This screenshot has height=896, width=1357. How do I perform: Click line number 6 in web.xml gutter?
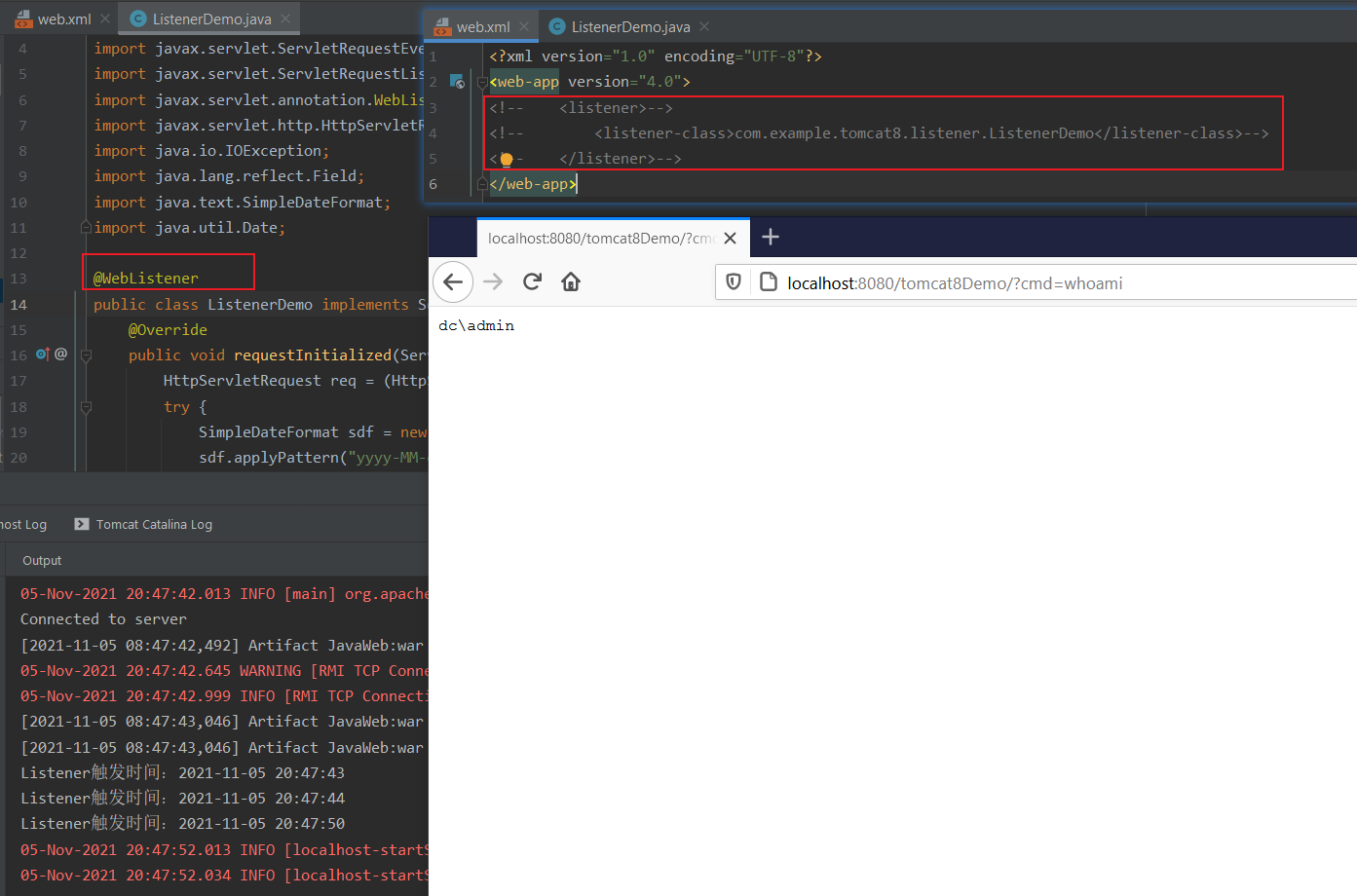(x=433, y=184)
